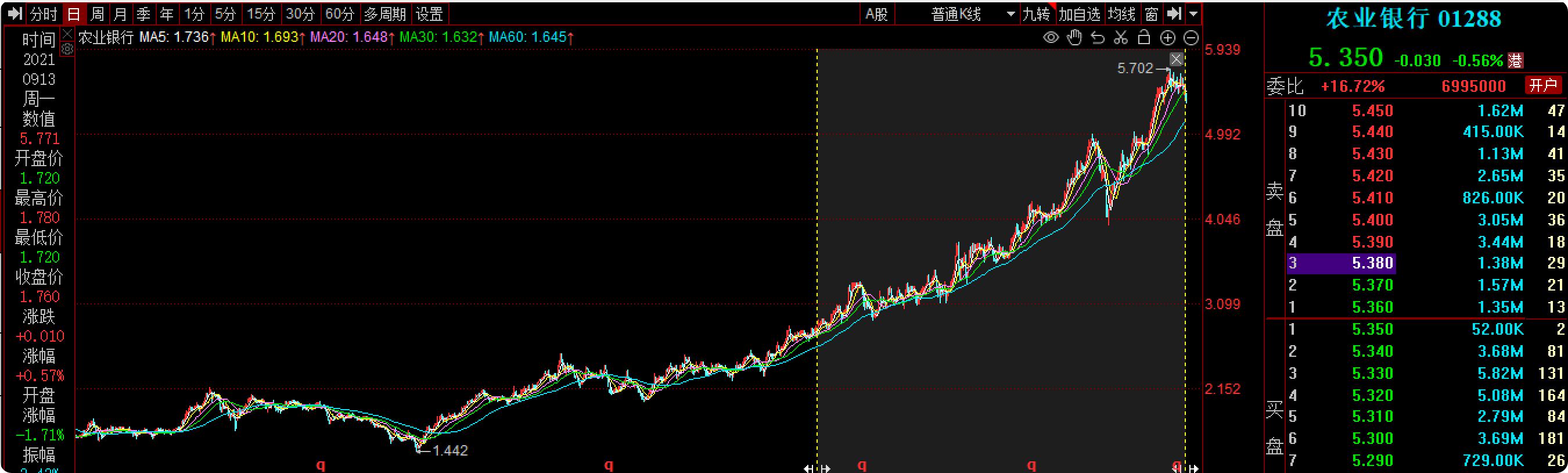
Task: Switch to the 分时 intraday tab
Action: tap(44, 13)
